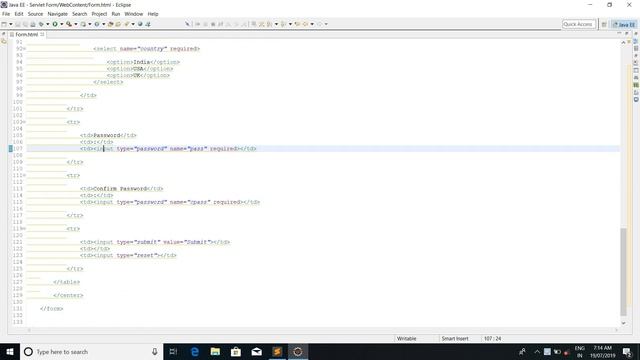Click the Writable status bar entry
Viewport: 640px width, 360px height.
coord(407,338)
